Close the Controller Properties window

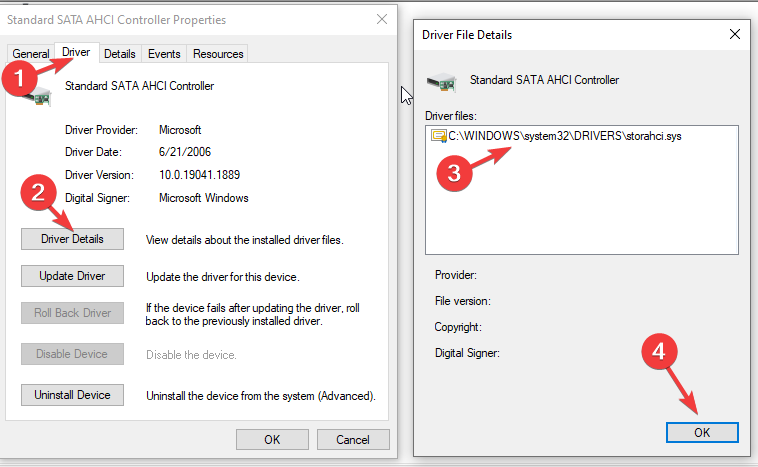(x=382, y=19)
